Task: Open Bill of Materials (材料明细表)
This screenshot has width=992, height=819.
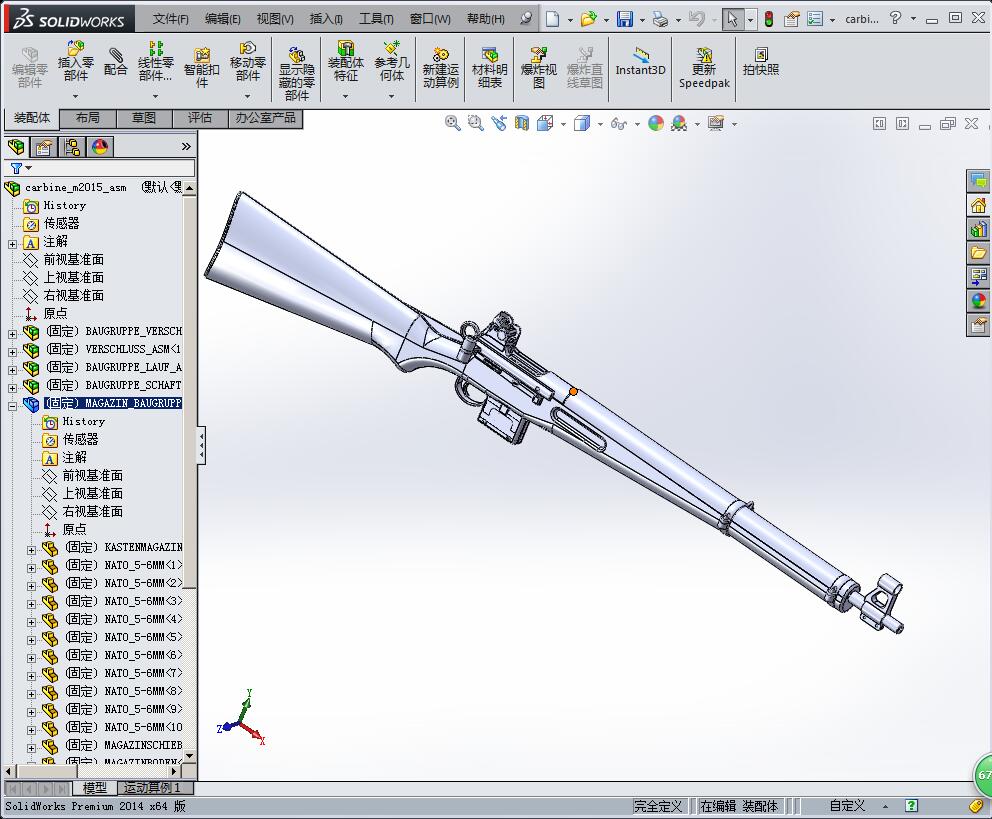Action: (x=489, y=67)
